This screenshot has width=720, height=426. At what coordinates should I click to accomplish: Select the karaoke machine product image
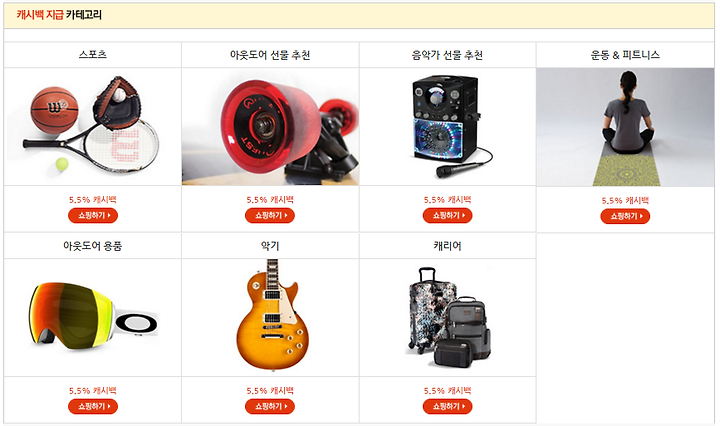448,127
